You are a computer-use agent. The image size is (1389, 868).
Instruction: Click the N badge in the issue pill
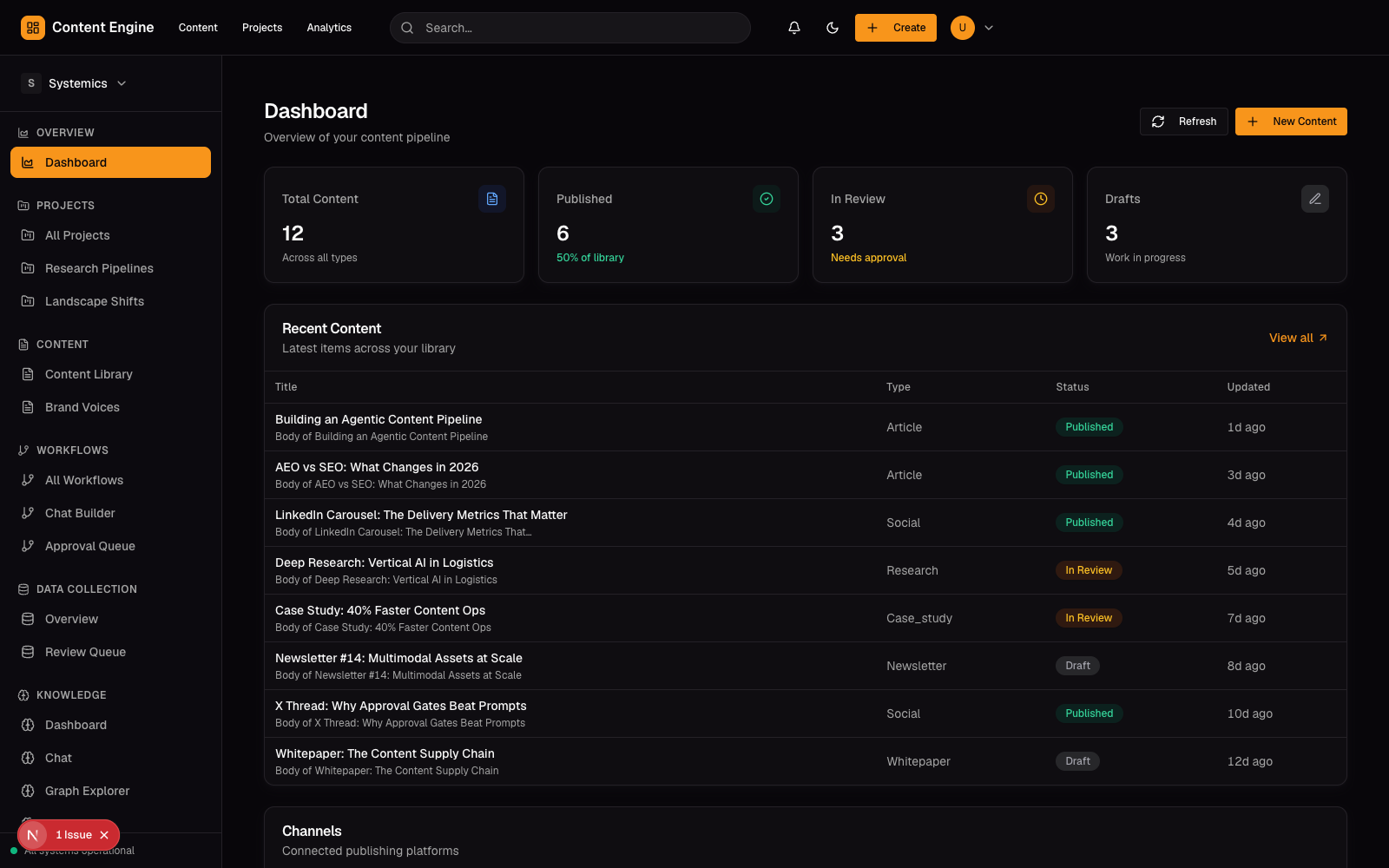coord(33,835)
